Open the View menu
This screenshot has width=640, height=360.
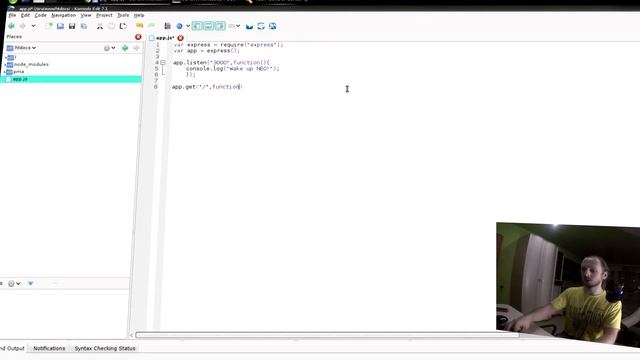click(86, 15)
